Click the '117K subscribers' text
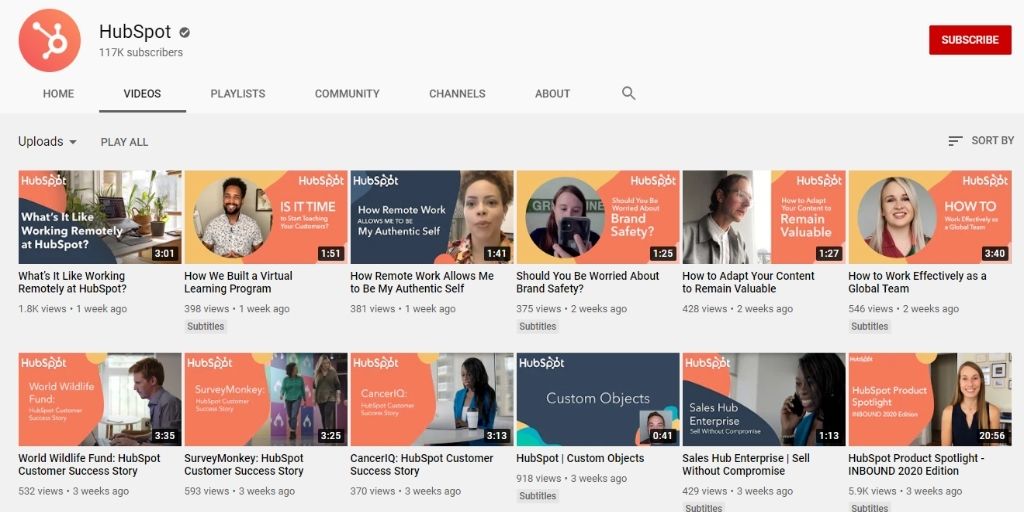The height and width of the screenshot is (512, 1024). tap(141, 52)
